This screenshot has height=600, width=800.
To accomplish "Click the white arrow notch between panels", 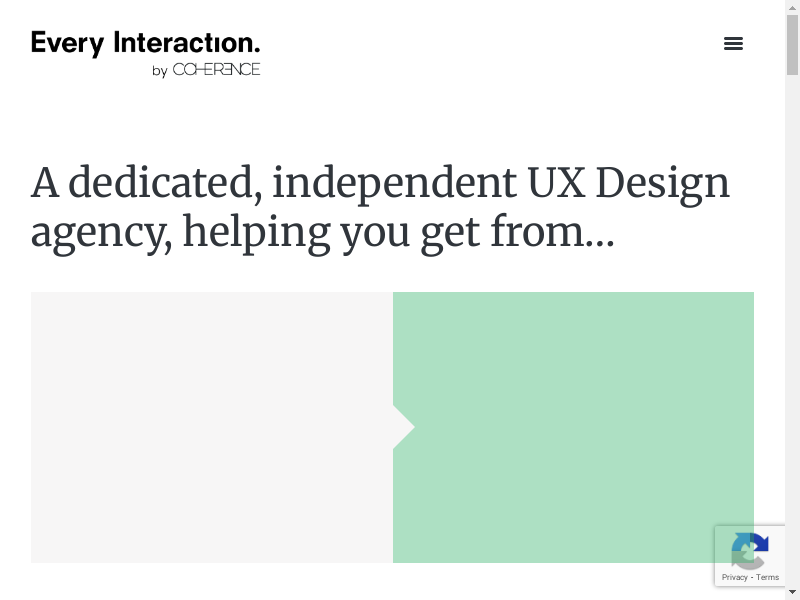I will click(404, 427).
